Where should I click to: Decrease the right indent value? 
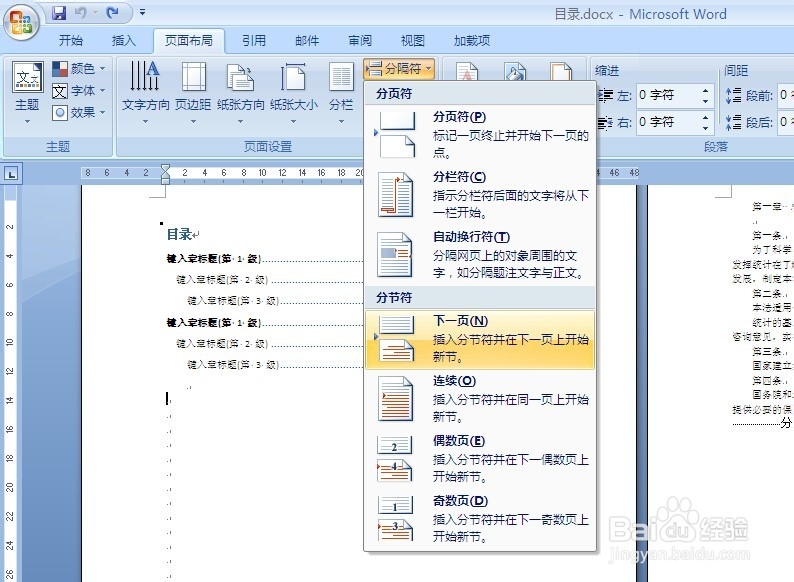pyautogui.click(x=706, y=128)
